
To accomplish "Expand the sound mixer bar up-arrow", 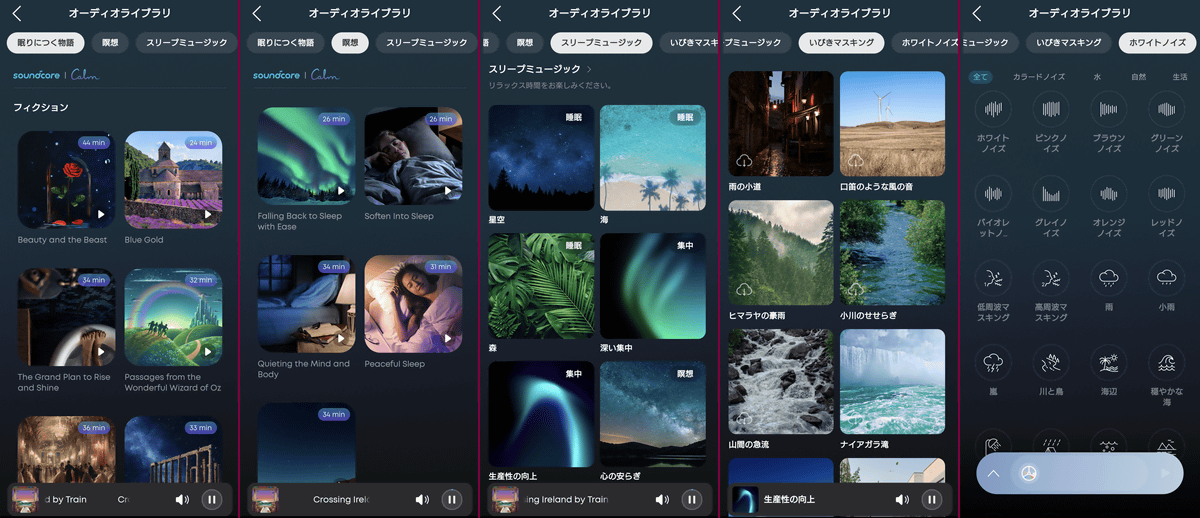I will [994, 474].
